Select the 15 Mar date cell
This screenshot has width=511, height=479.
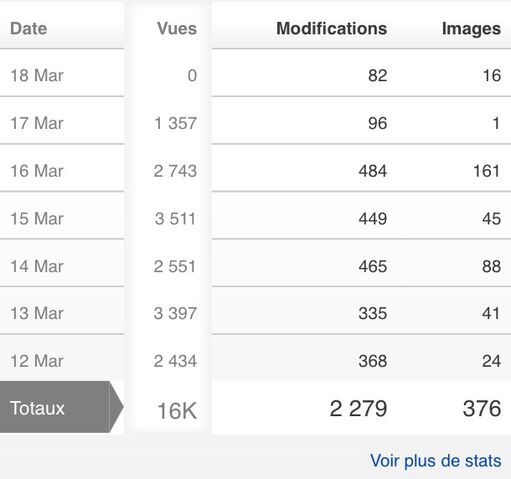pyautogui.click(x=37, y=219)
